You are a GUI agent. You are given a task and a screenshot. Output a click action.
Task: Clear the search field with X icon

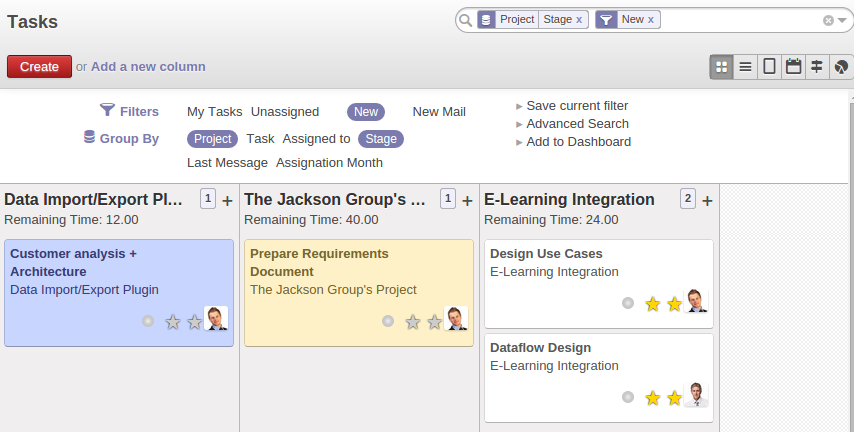point(828,20)
